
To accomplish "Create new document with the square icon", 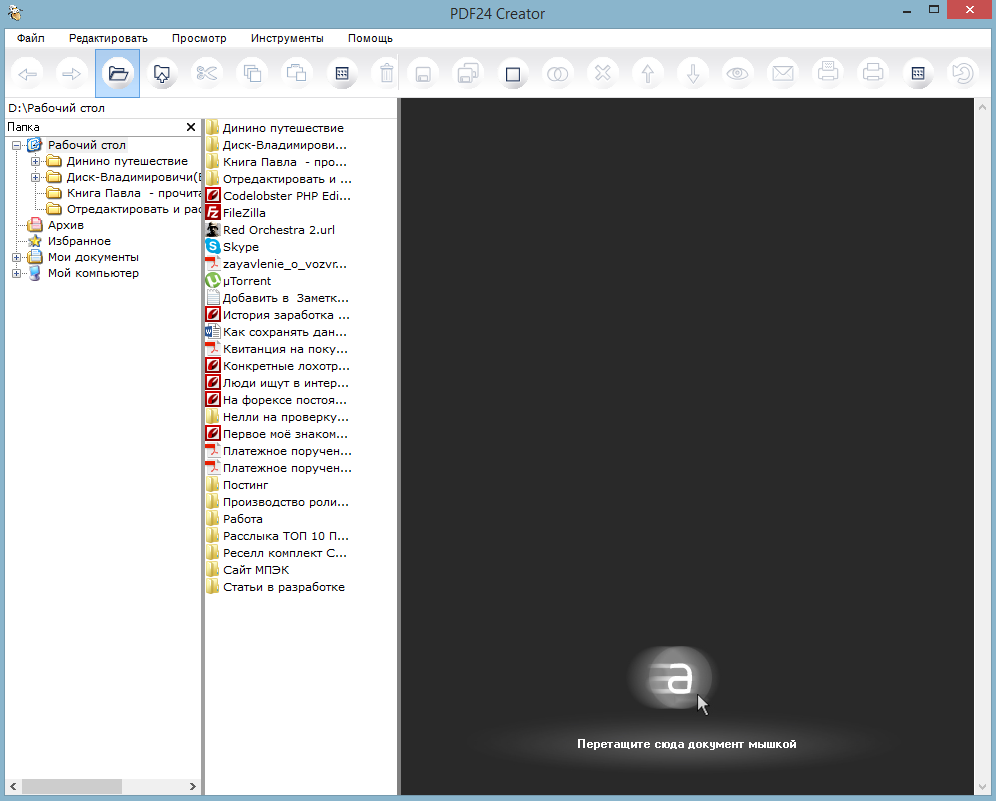I will [x=513, y=74].
